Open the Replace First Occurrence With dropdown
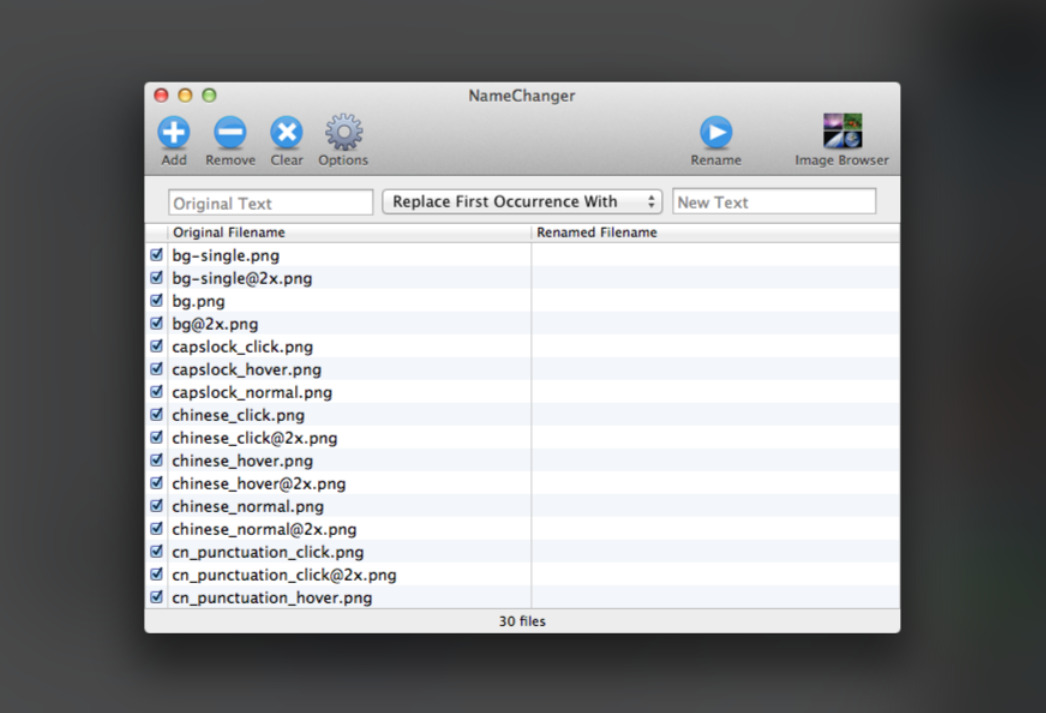The width and height of the screenshot is (1046, 713). click(522, 201)
